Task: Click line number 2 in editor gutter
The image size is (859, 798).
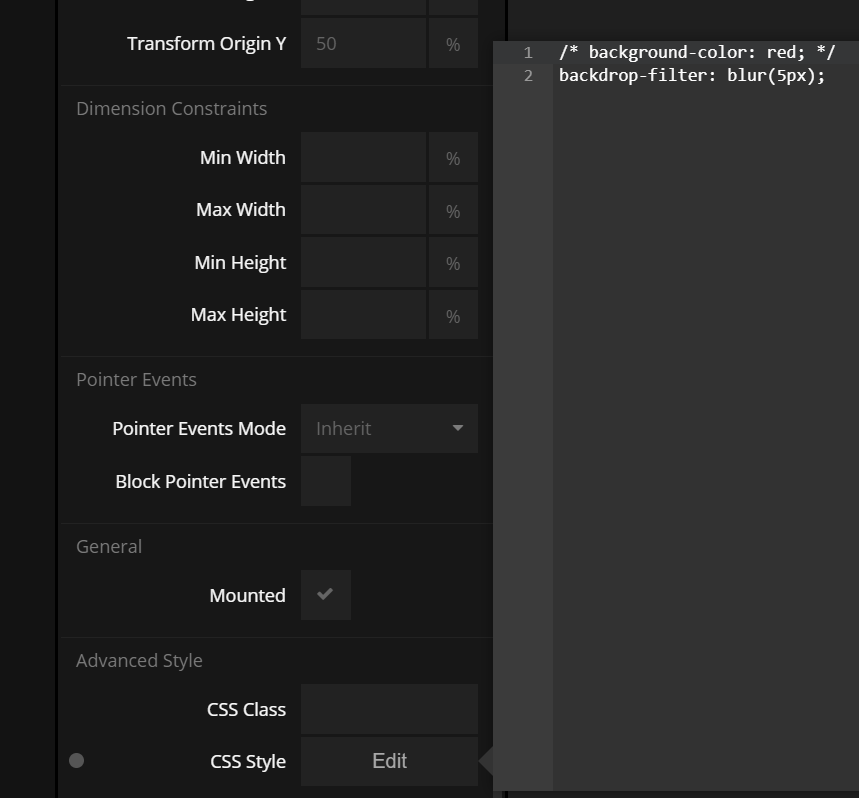Action: point(528,75)
